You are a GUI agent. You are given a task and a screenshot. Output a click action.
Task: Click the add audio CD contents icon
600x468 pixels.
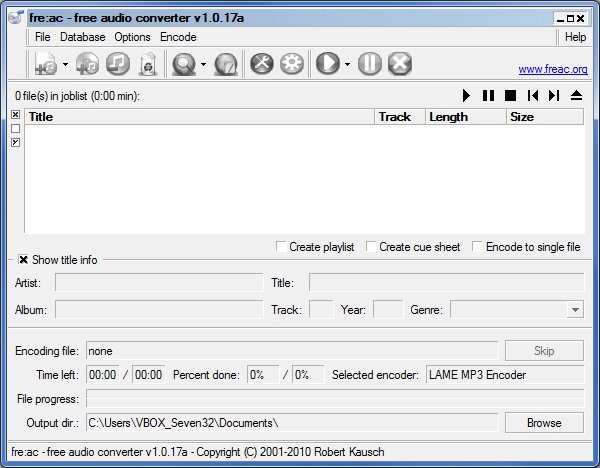pos(88,64)
